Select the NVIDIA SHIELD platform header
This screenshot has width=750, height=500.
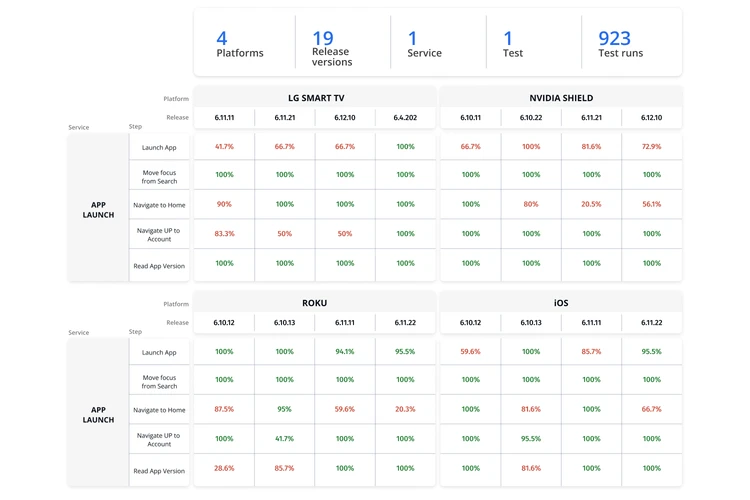(561, 98)
